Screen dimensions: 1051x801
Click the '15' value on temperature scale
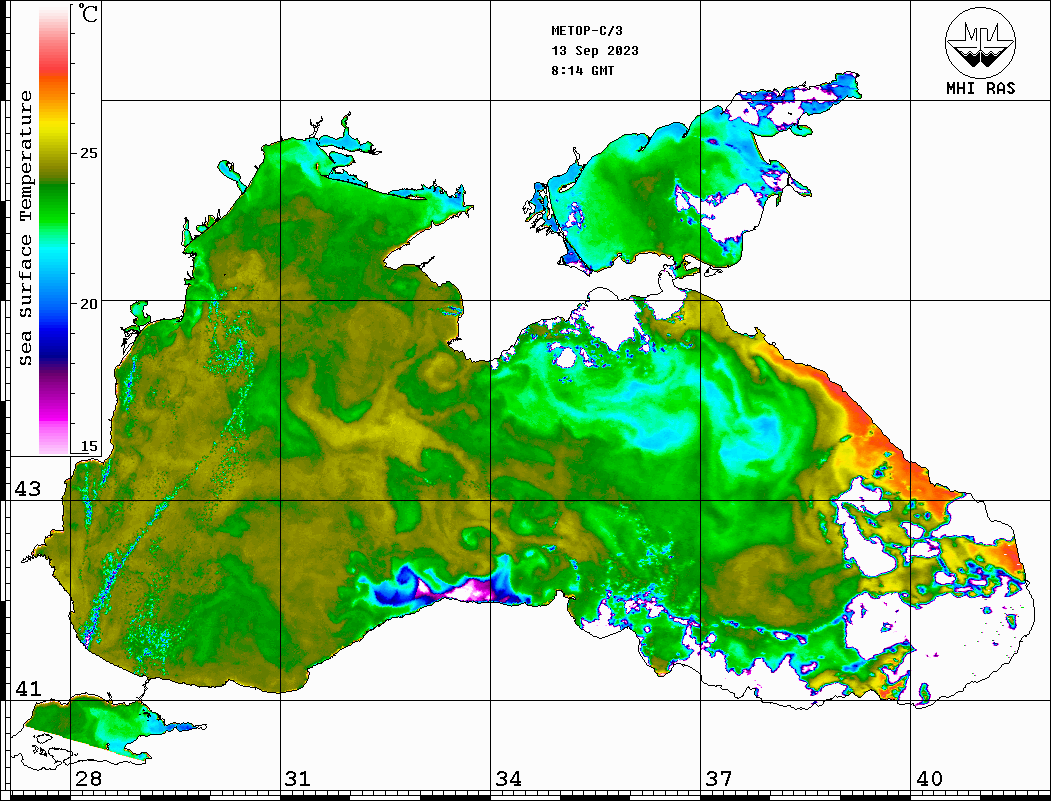tap(88, 446)
